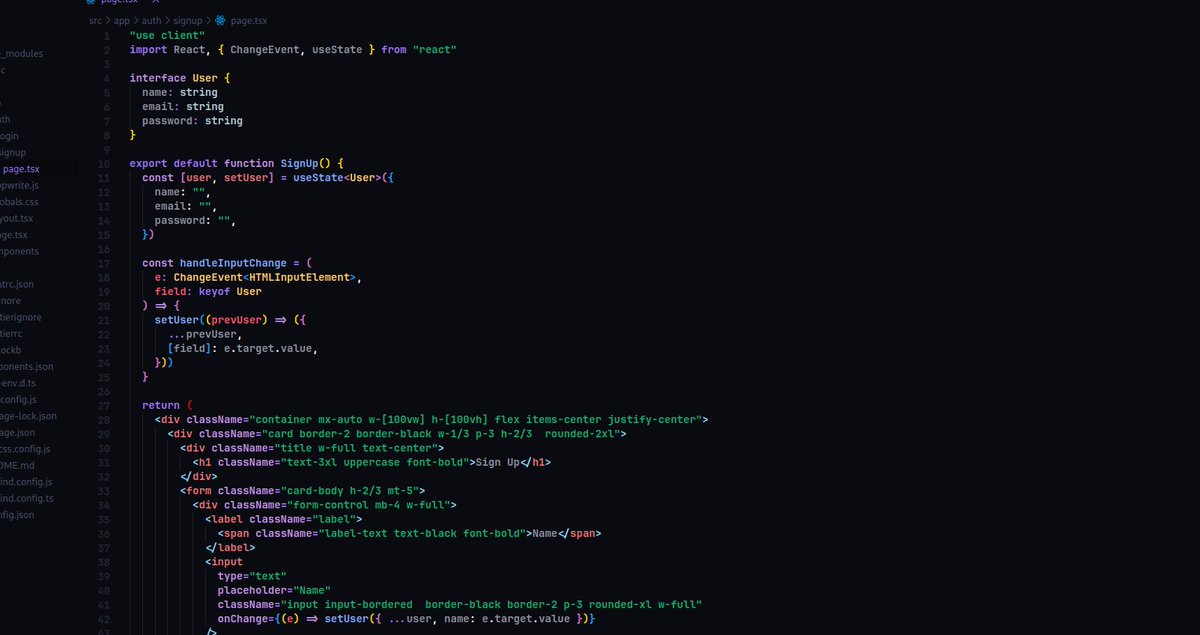Open the 'src' breadcrumb segment

(95, 20)
